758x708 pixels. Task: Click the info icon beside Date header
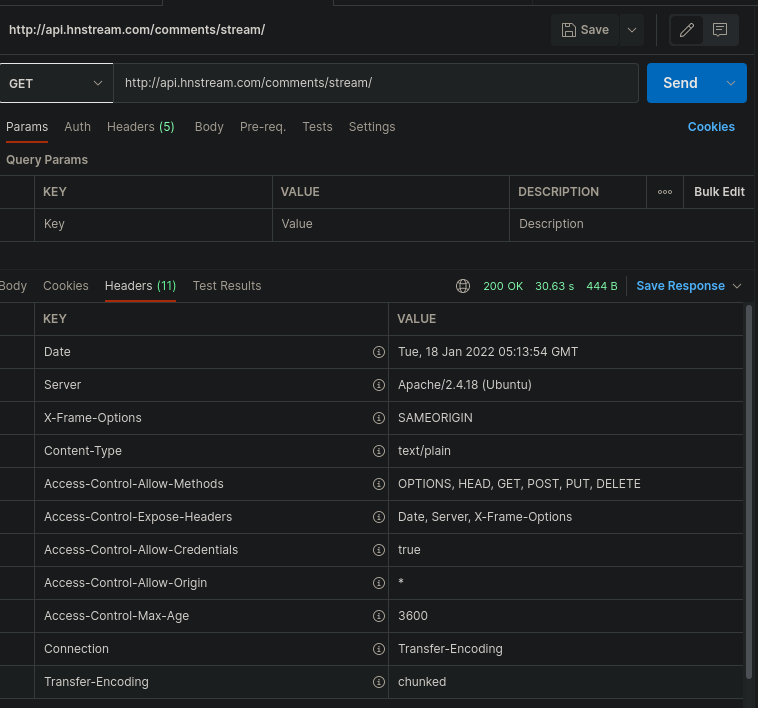tap(379, 352)
